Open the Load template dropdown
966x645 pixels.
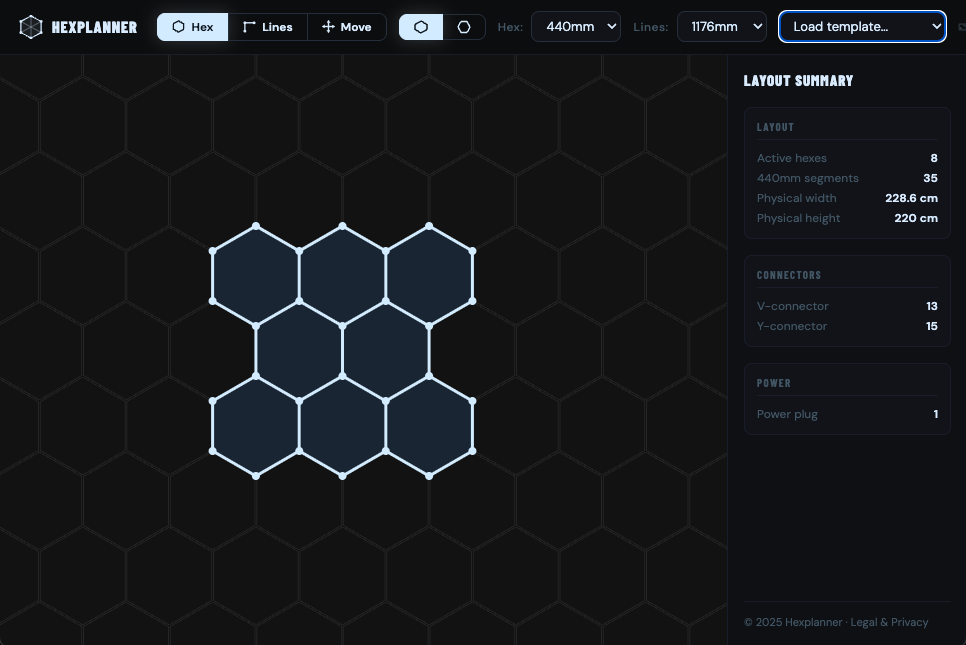(x=862, y=26)
